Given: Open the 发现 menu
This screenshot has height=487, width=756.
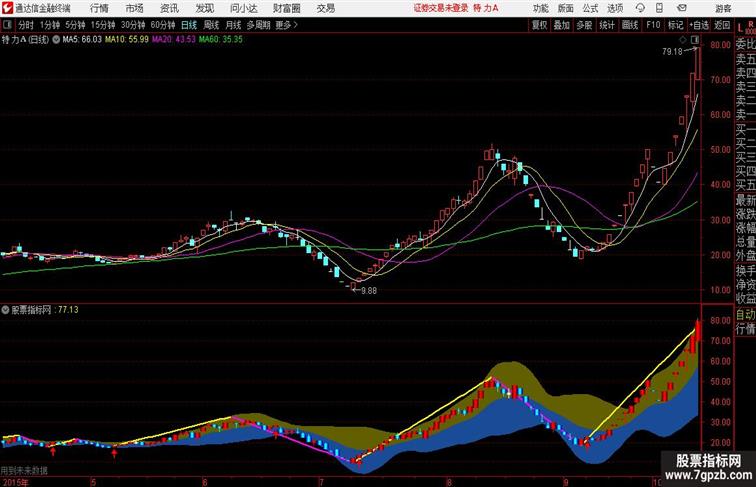Looking at the screenshot, I should point(204,8).
